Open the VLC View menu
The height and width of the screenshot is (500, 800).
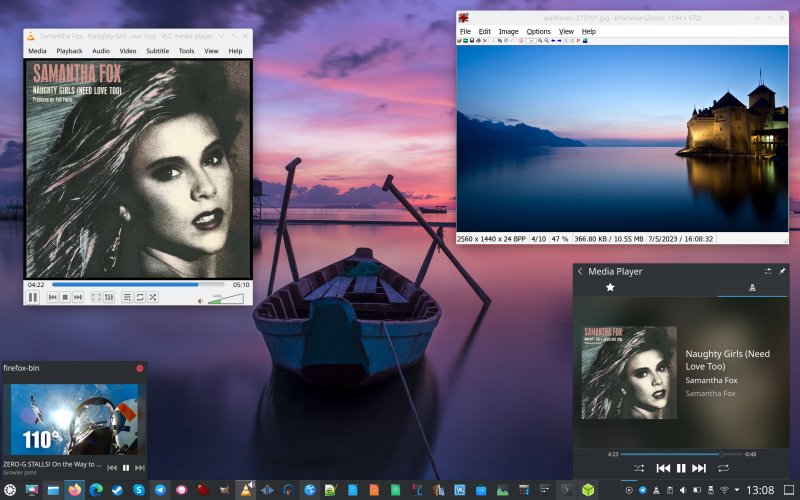coord(211,51)
